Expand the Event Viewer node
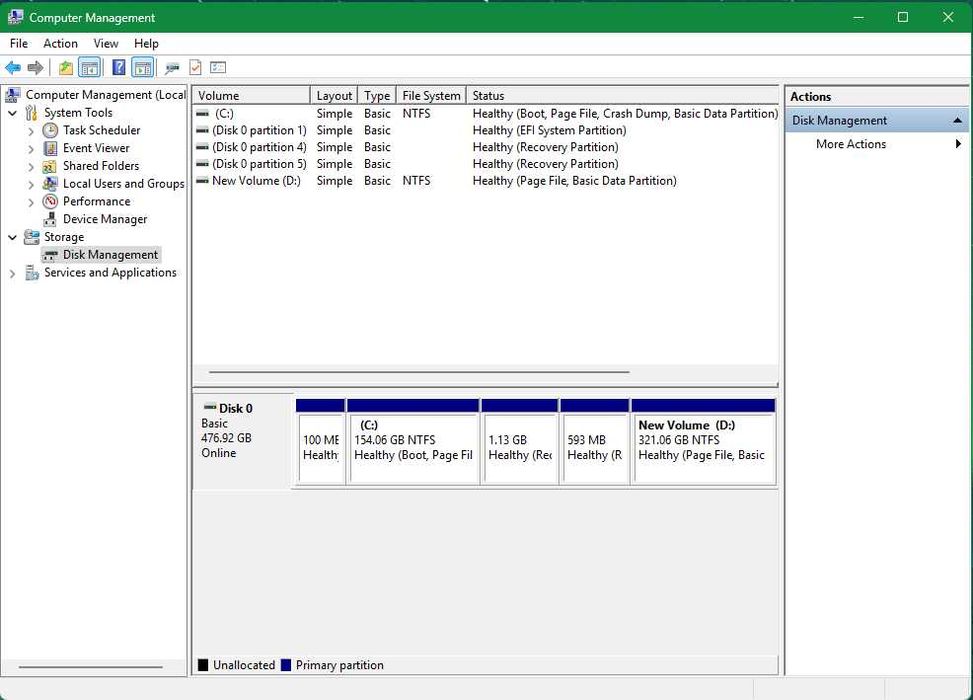The height and width of the screenshot is (700, 973). (x=31, y=149)
